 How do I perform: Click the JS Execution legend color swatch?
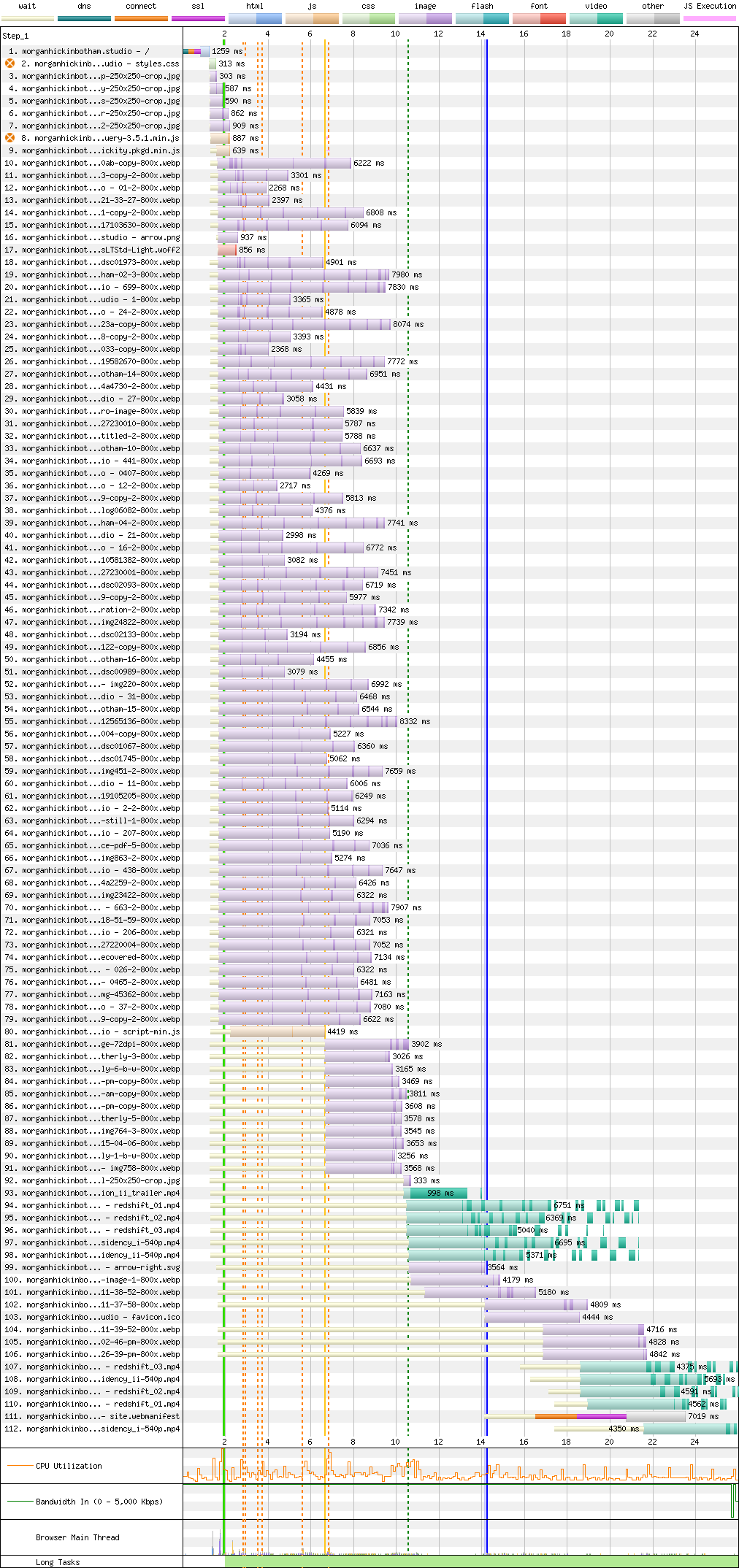point(710,18)
